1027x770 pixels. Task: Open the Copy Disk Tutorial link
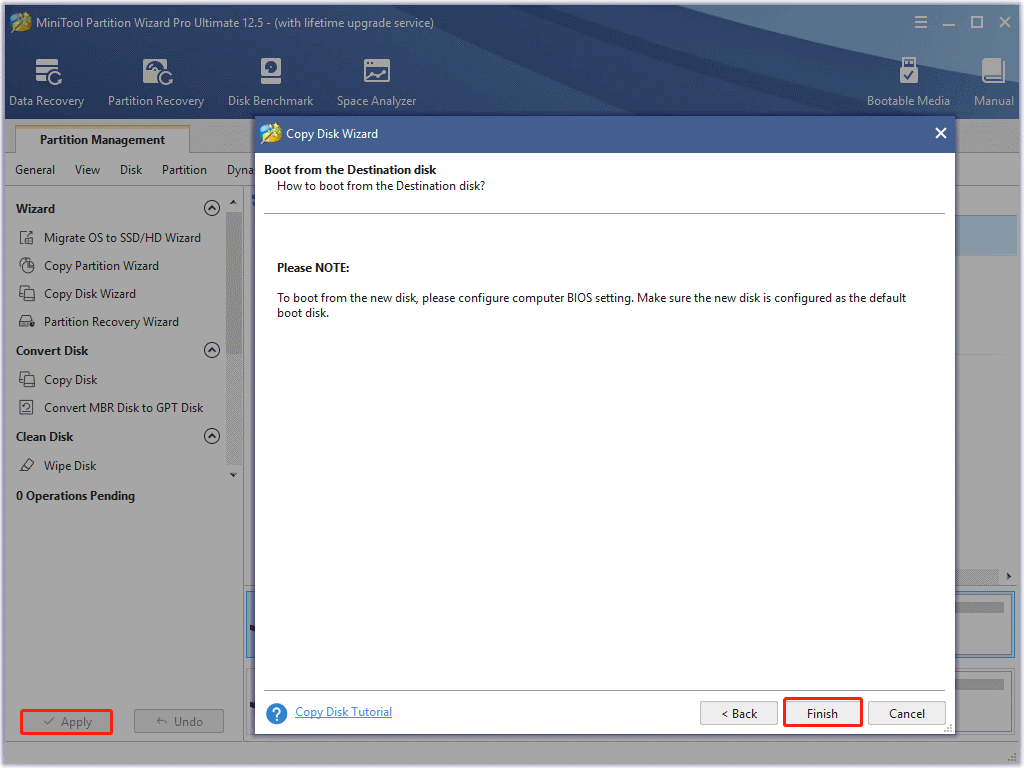[x=343, y=712]
